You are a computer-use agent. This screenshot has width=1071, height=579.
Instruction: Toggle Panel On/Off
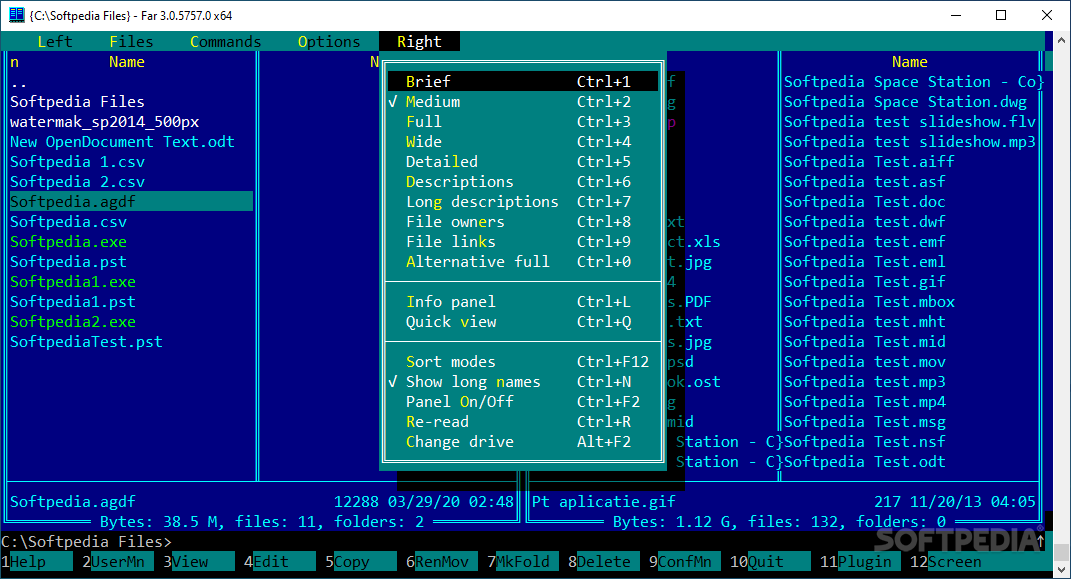click(523, 401)
